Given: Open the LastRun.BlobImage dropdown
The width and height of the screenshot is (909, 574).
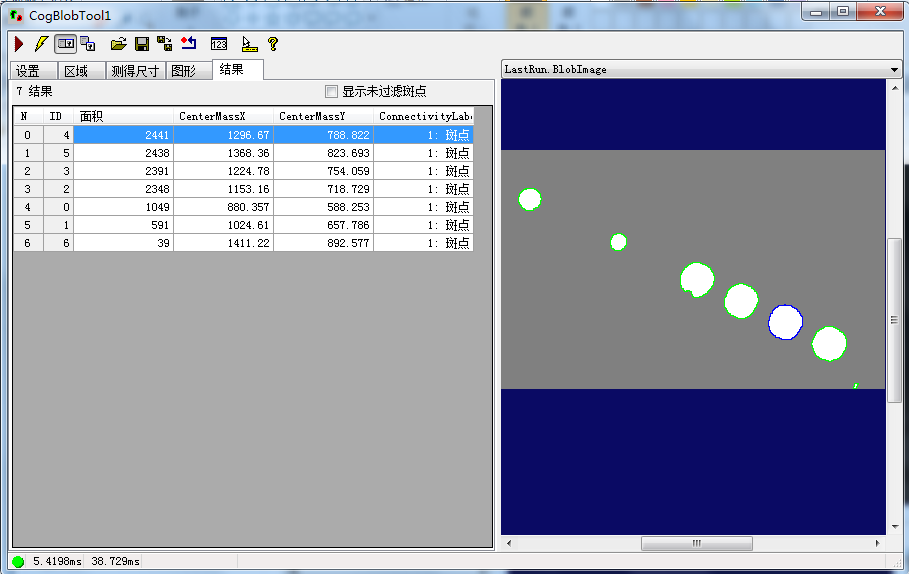Looking at the screenshot, I should tap(894, 70).
